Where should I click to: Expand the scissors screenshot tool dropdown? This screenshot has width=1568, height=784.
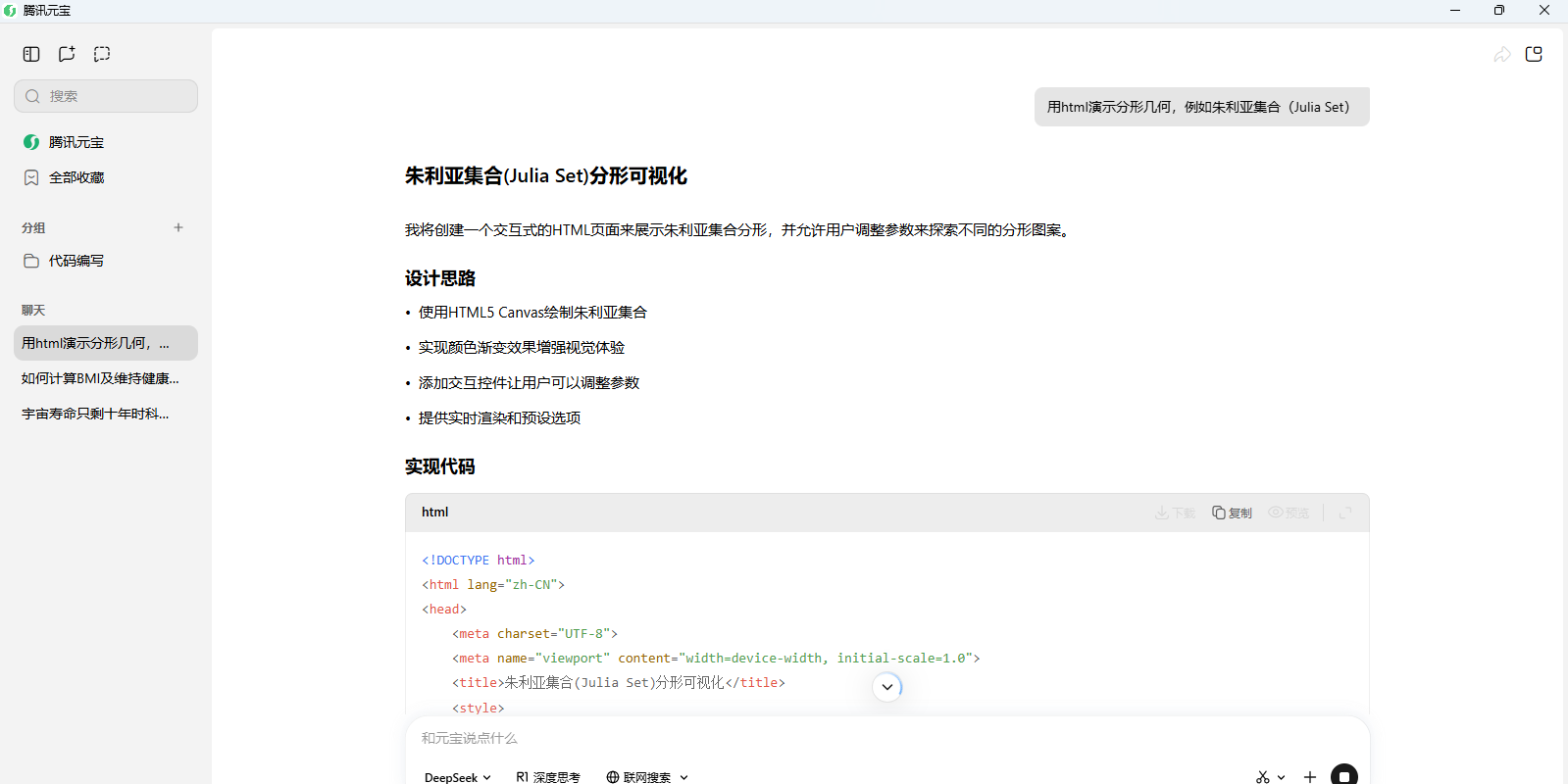pyautogui.click(x=1281, y=777)
